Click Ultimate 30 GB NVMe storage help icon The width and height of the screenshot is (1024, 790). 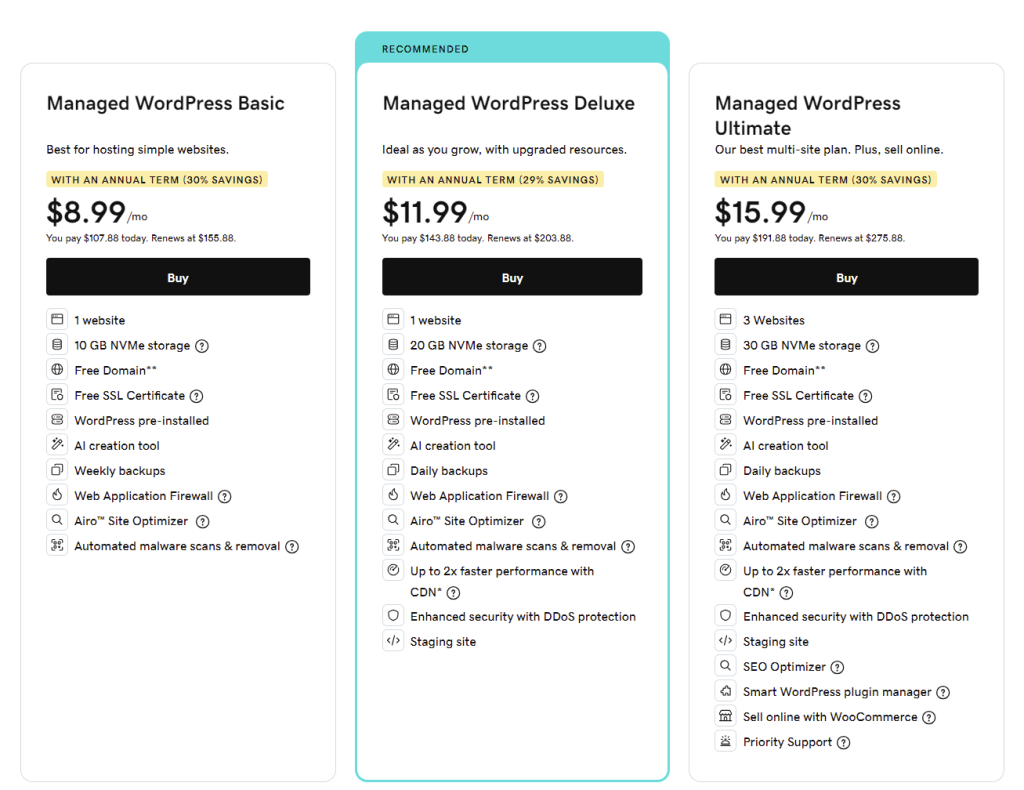tap(873, 346)
